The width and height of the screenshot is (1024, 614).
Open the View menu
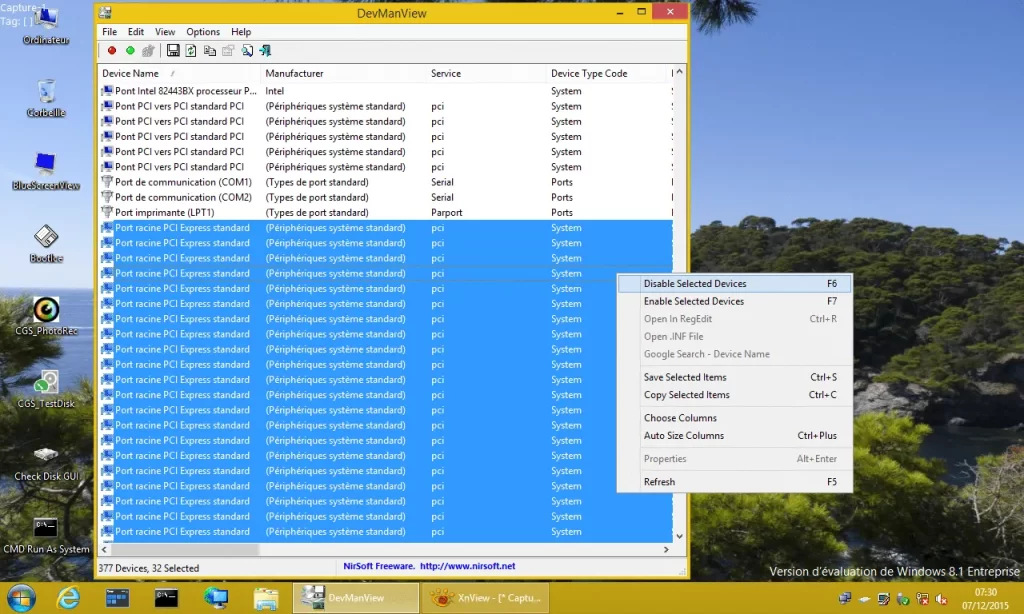(165, 31)
